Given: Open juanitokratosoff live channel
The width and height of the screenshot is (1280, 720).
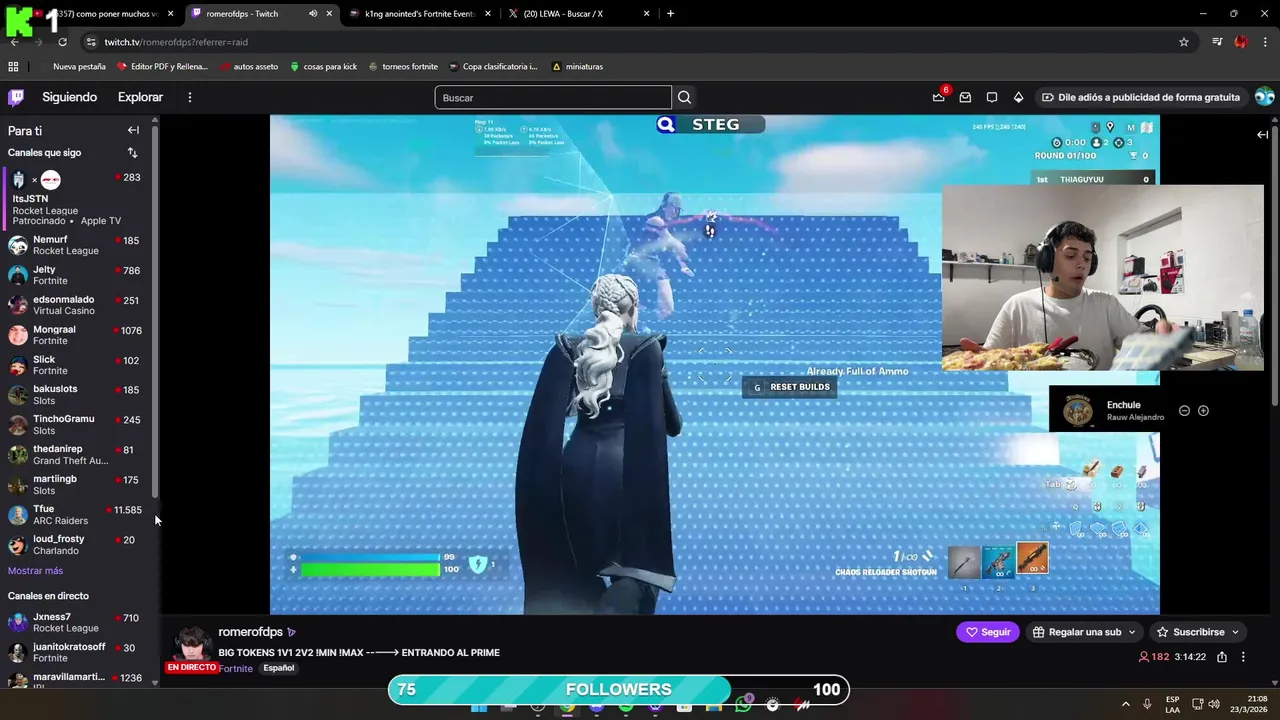Looking at the screenshot, I should [76, 652].
